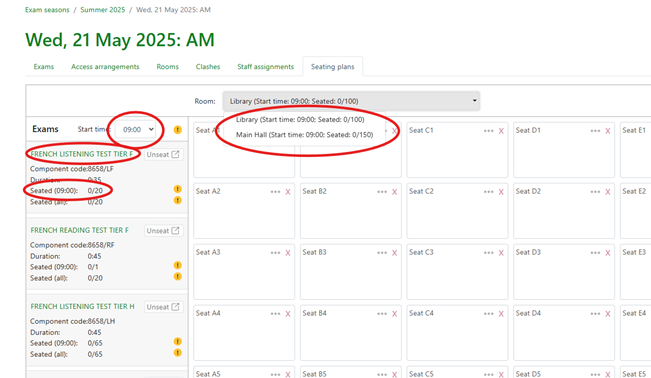Select the Seat B3 box
This screenshot has height=378, width=651.
click(x=351, y=272)
